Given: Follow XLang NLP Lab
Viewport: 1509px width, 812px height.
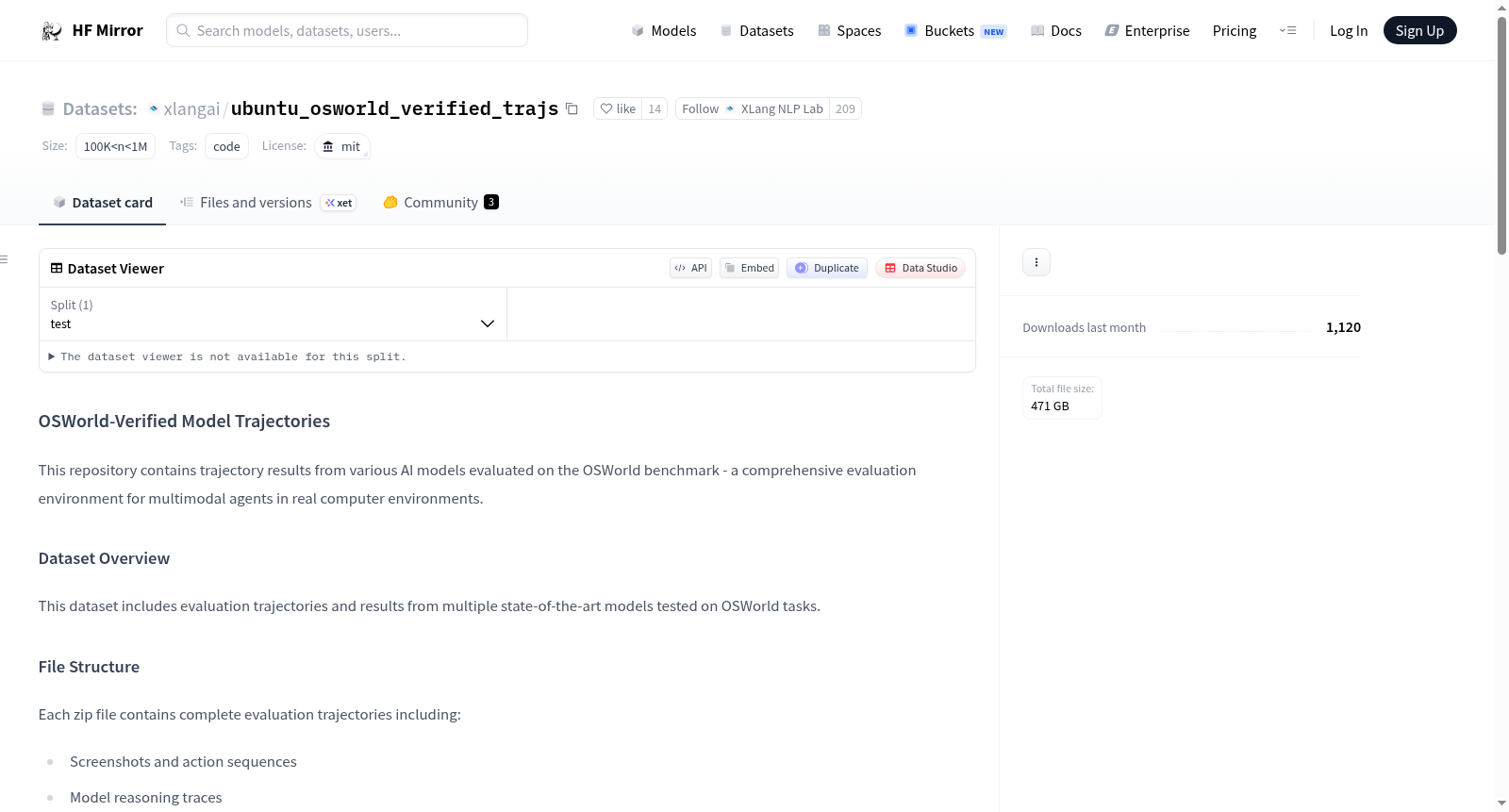Looking at the screenshot, I should pos(753,108).
